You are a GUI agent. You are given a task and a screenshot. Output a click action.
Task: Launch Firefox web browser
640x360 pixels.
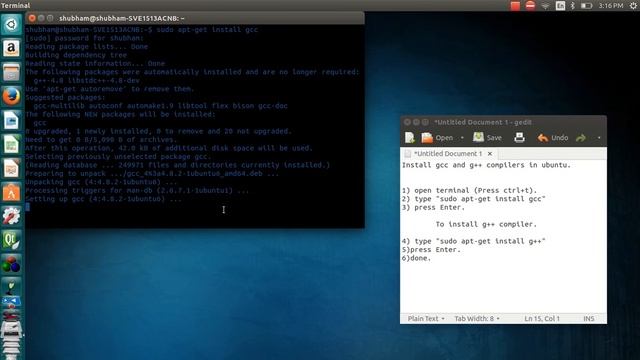(11, 97)
